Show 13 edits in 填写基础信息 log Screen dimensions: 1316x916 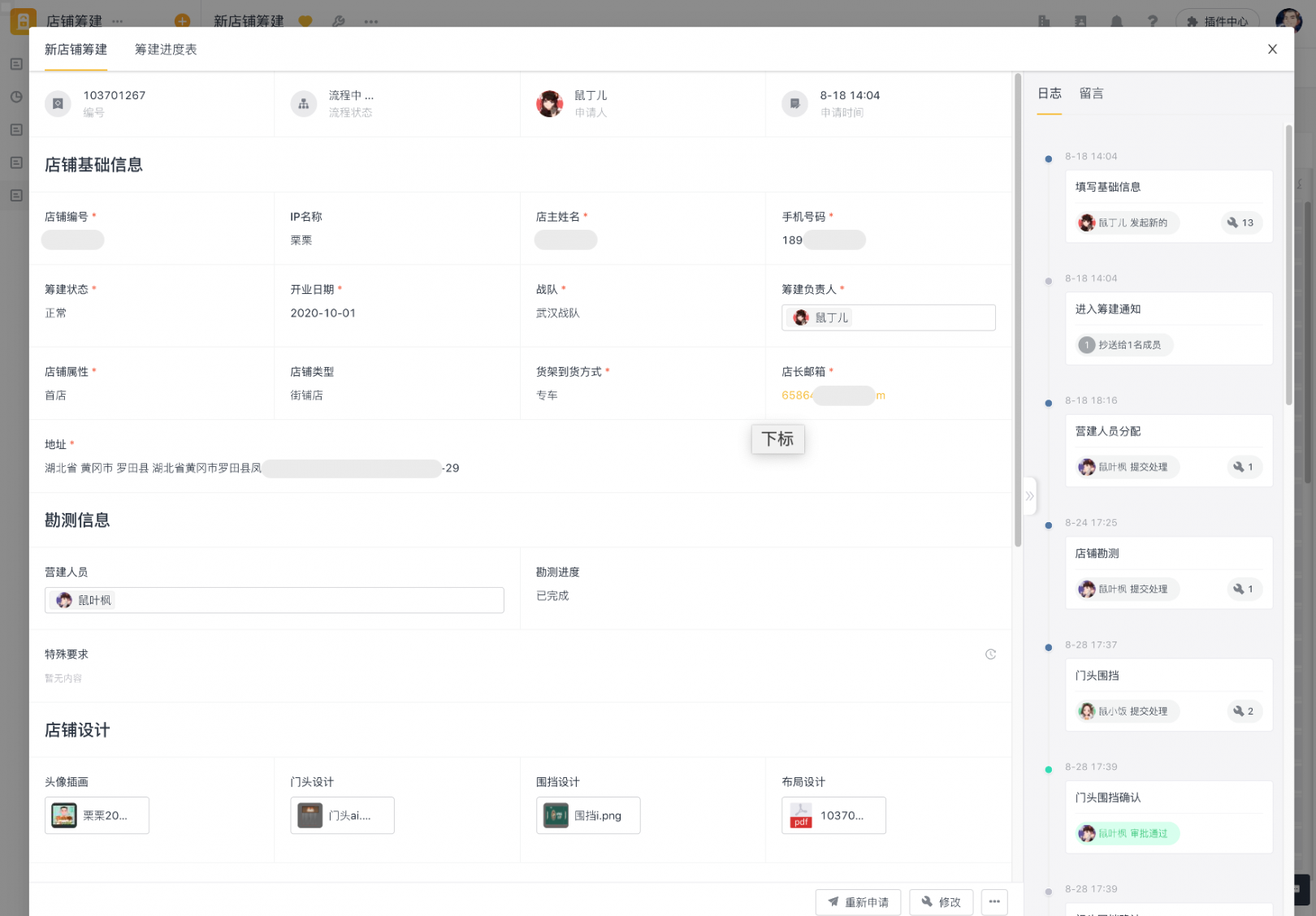(1240, 223)
